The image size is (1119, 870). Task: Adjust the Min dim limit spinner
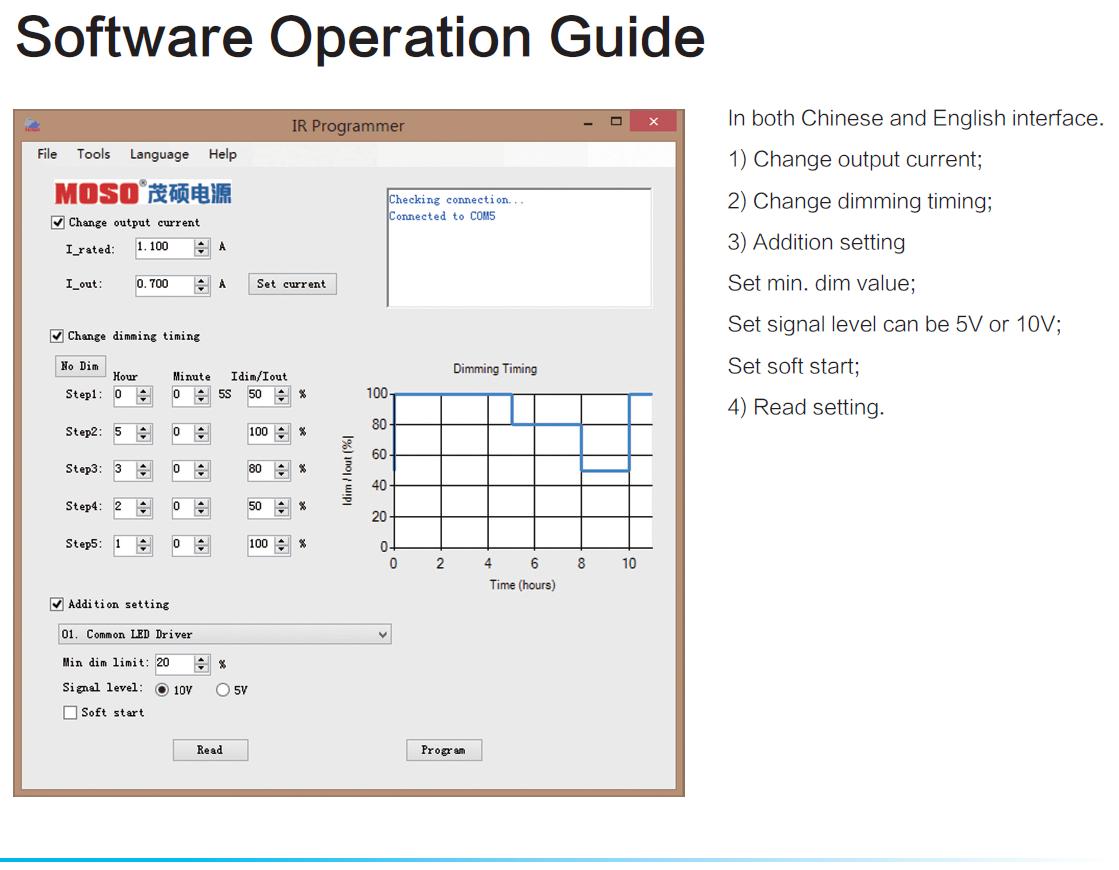point(202,664)
